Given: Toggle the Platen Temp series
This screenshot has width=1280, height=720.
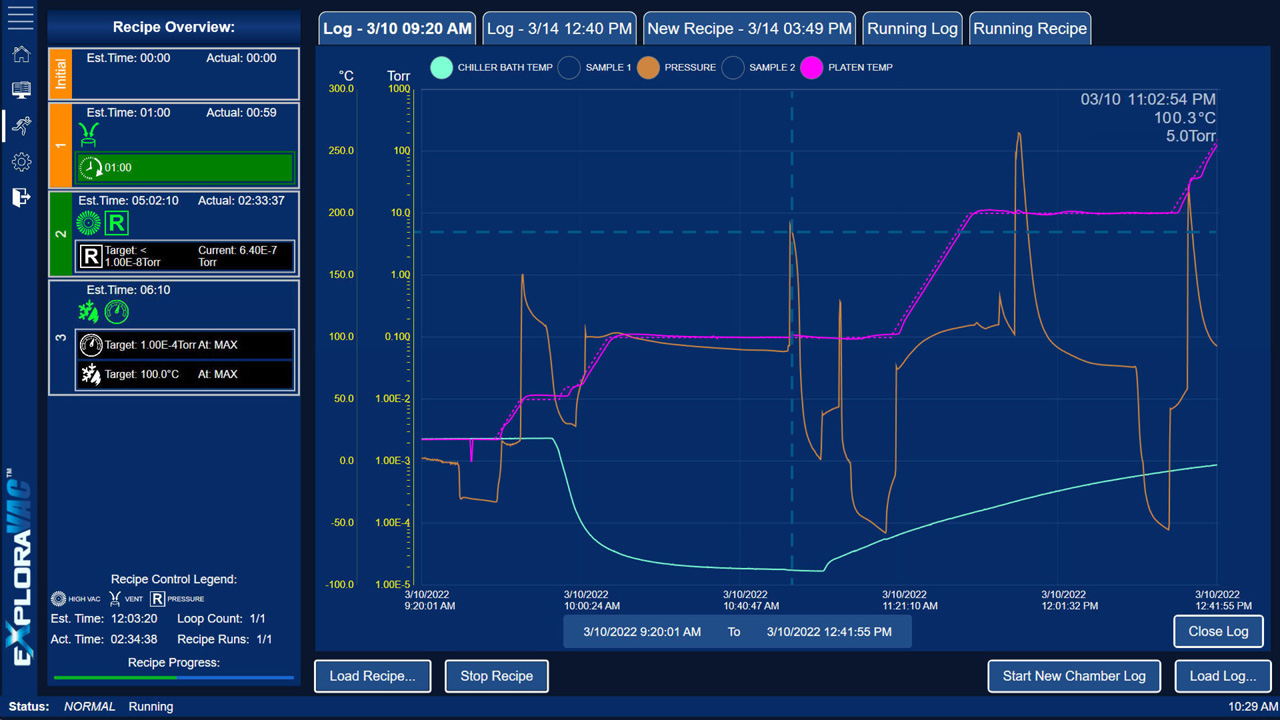Looking at the screenshot, I should (x=812, y=68).
